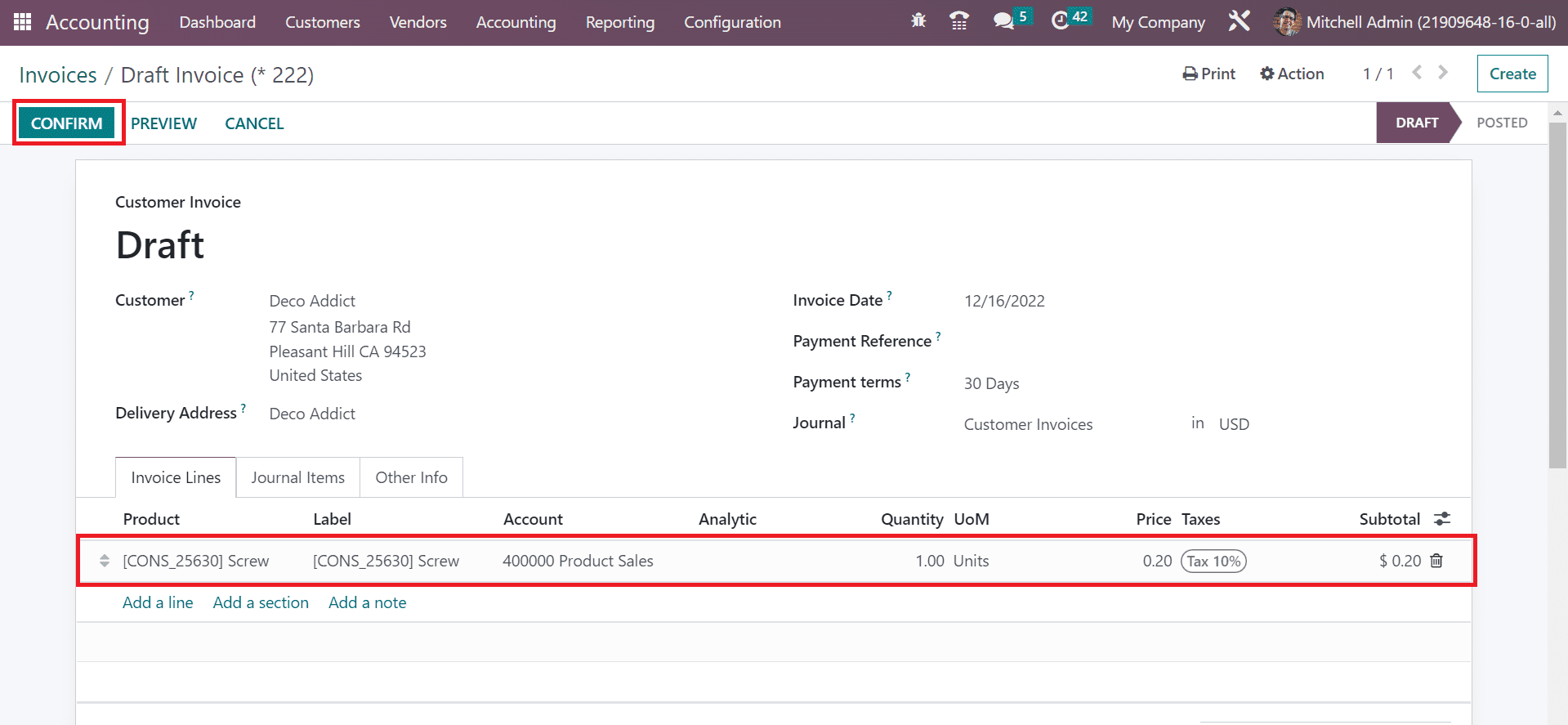
Task: Click Add a line link
Action: [x=158, y=602]
